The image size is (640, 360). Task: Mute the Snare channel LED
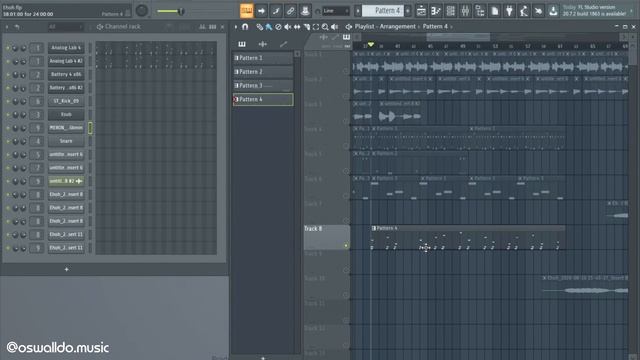[x=8, y=141]
